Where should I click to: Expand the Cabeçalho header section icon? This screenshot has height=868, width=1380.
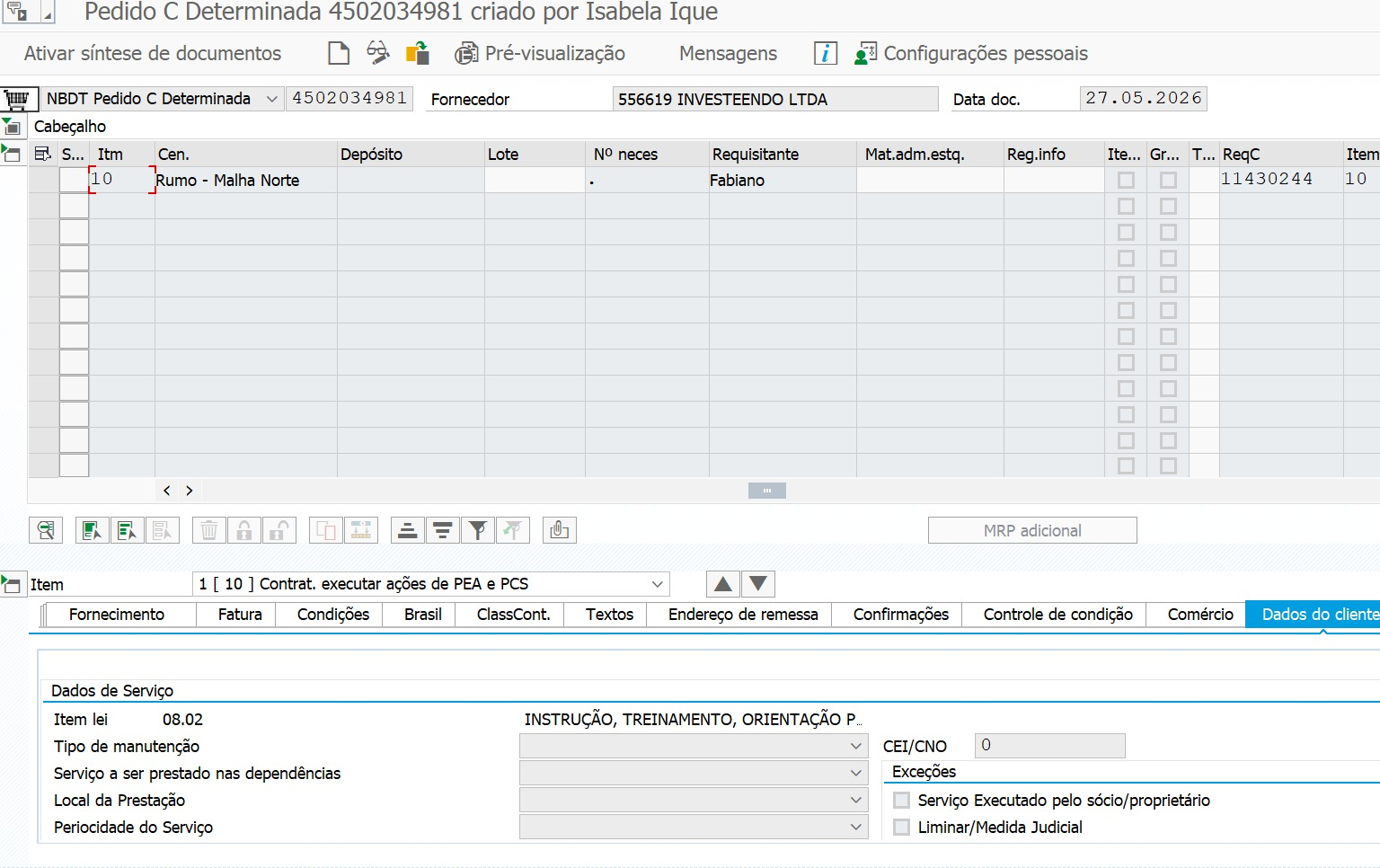[12, 126]
